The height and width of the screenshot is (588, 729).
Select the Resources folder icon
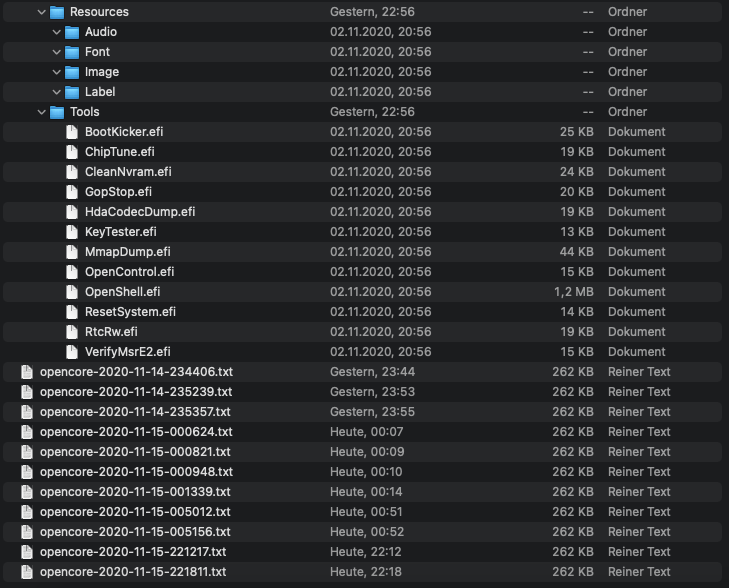57,12
